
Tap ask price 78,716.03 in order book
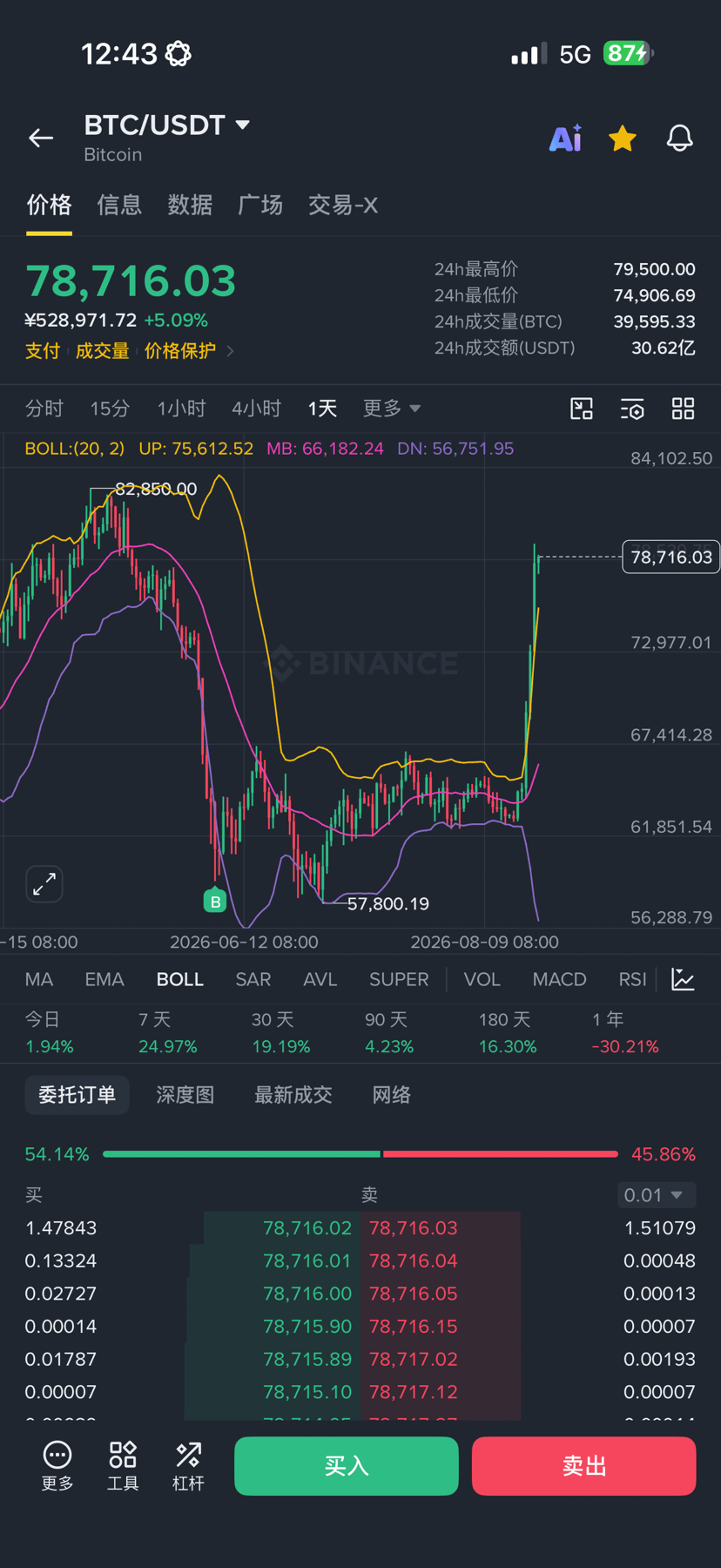pyautogui.click(x=414, y=1228)
